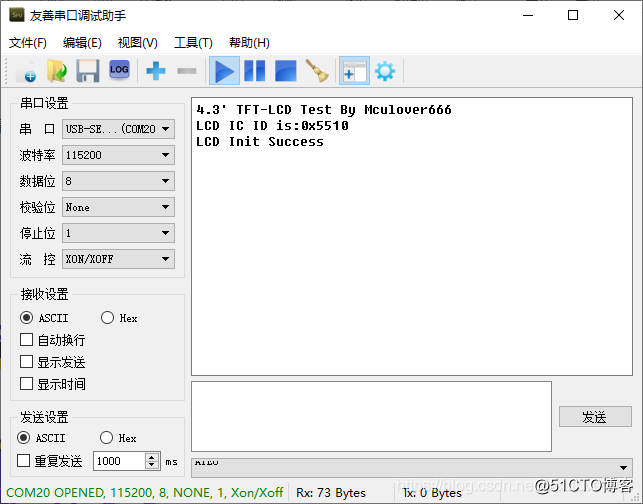The image size is (643, 504).
Task: Click the gray minus icon
Action: [187, 71]
